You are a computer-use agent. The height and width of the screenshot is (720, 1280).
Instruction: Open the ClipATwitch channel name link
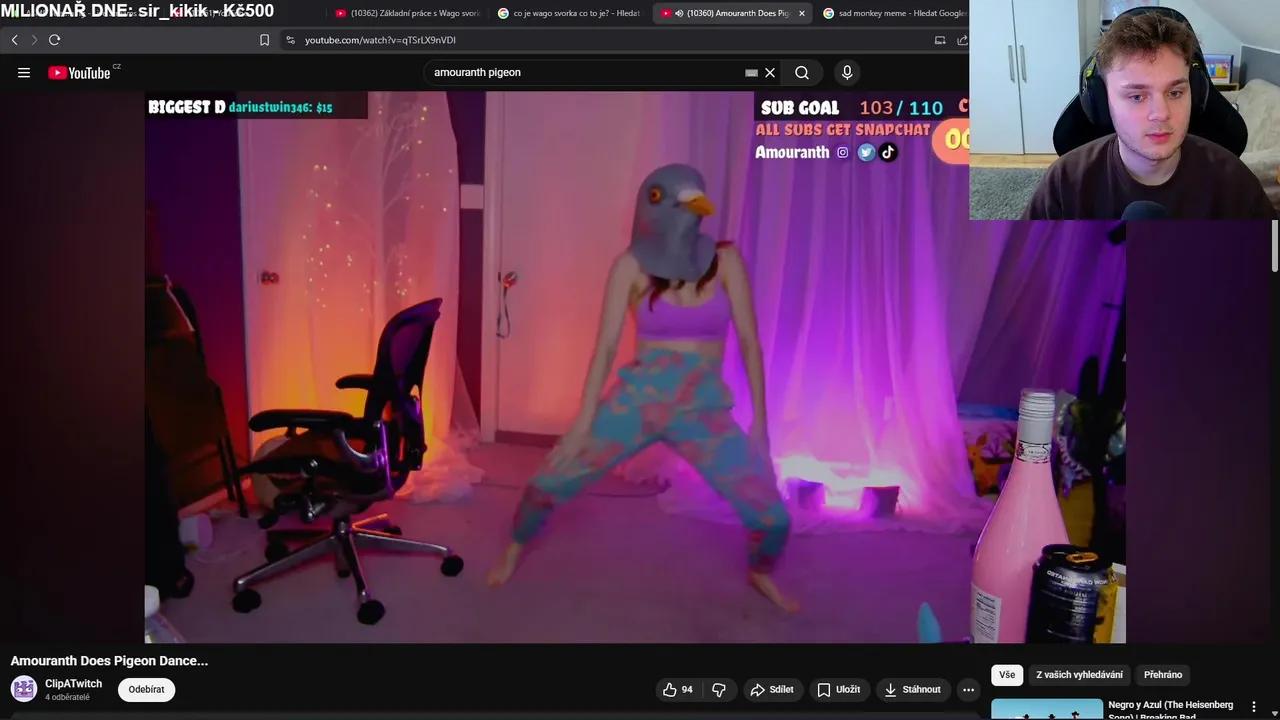click(73, 684)
